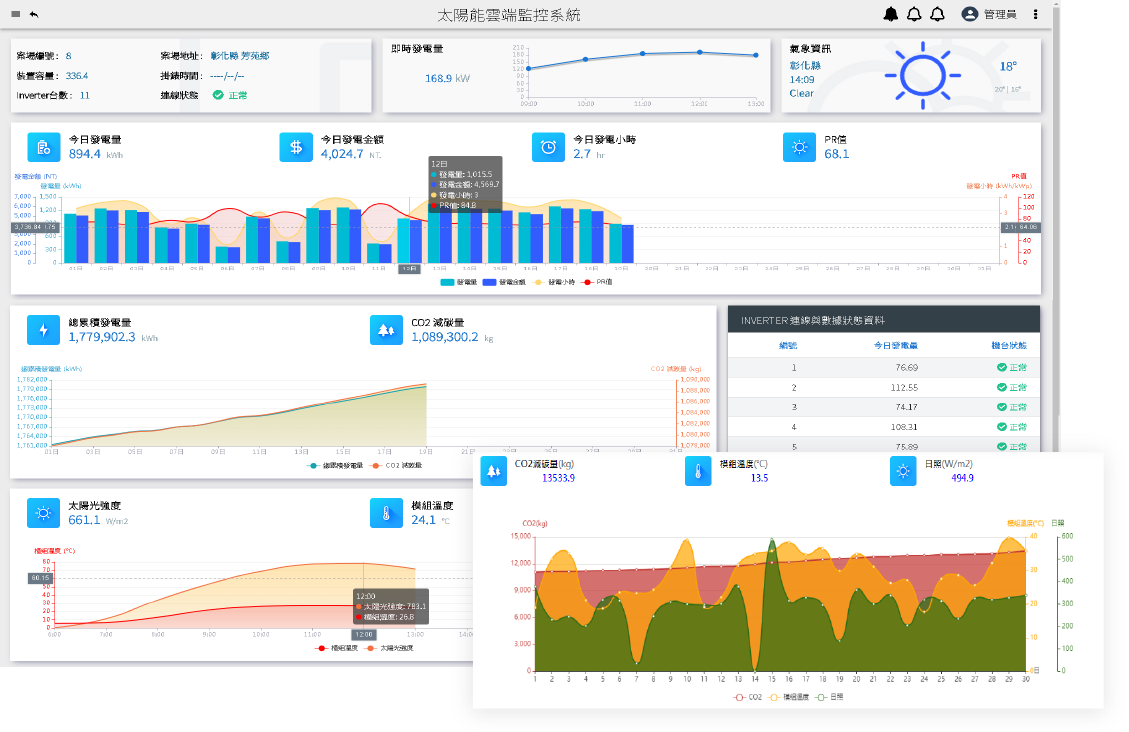Open the hamburger navigation menu
Image resolution: width=1129 pixels, height=732 pixels.
point(13,13)
